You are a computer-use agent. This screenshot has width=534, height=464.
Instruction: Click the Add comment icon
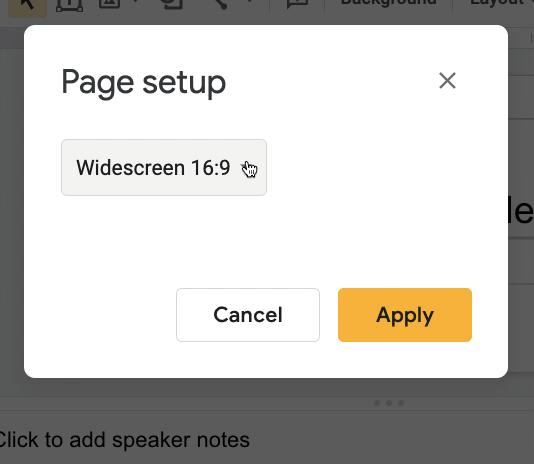pos(297,4)
